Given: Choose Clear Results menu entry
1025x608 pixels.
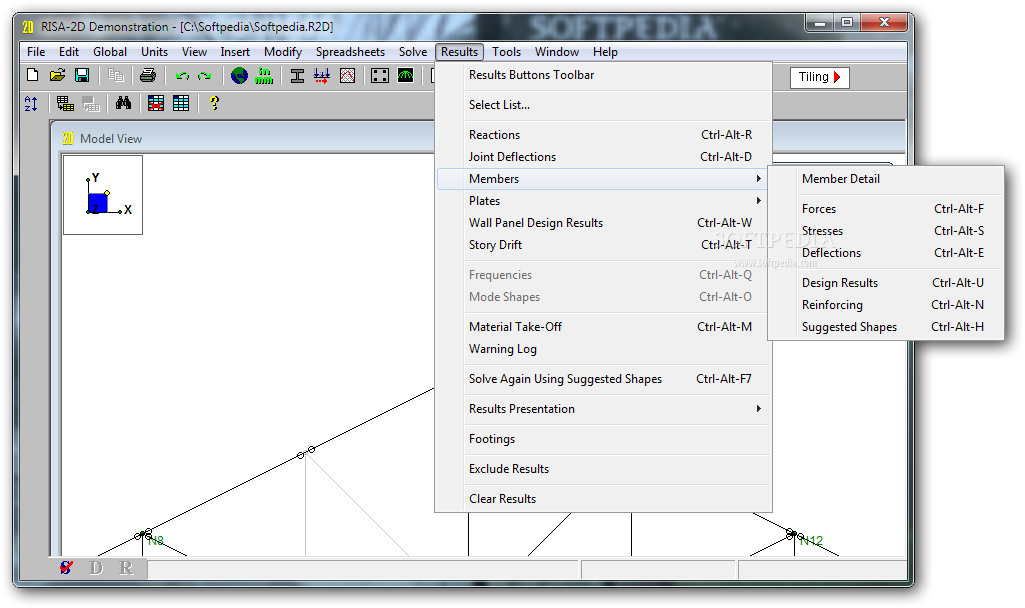Looking at the screenshot, I should [x=605, y=499].
